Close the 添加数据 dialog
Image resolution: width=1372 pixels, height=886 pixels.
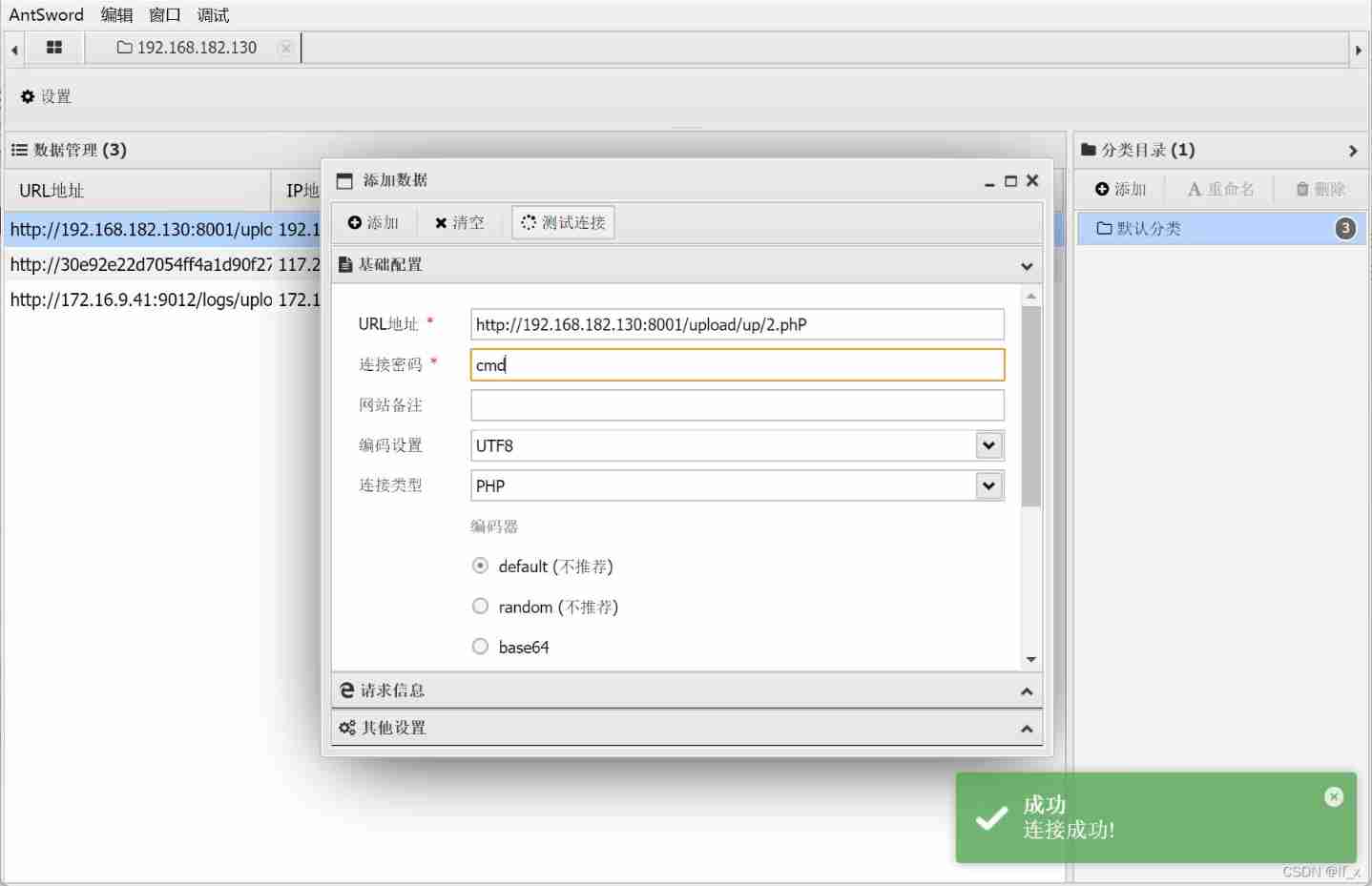coord(1032,180)
